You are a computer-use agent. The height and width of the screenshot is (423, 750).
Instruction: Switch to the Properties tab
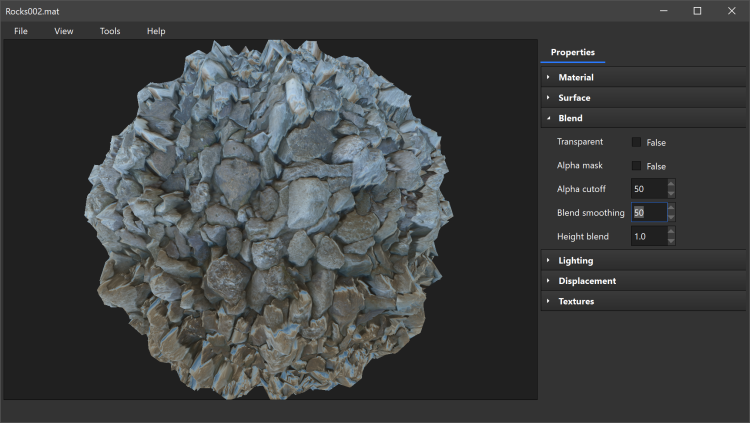[x=572, y=52]
